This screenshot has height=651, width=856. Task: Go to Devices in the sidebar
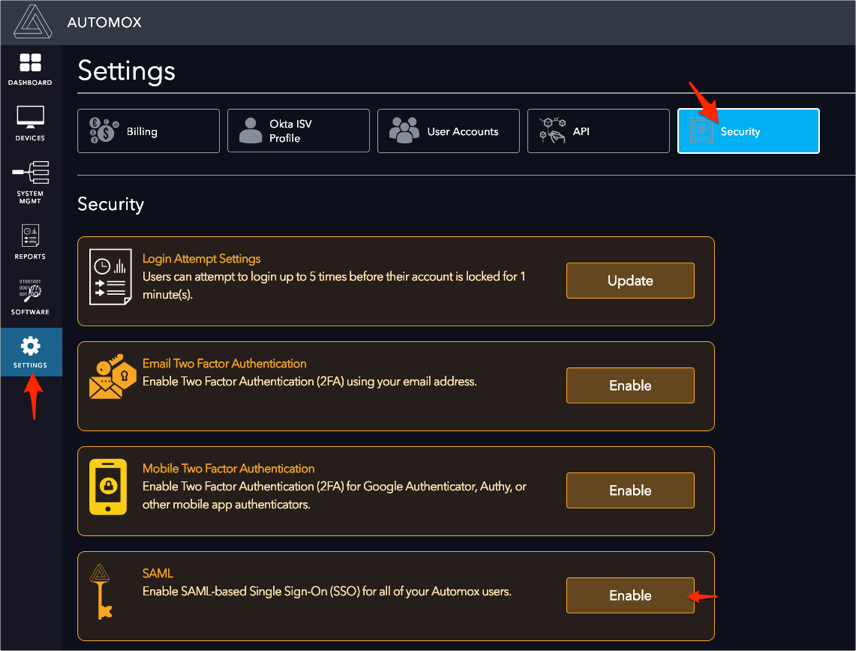click(x=30, y=124)
